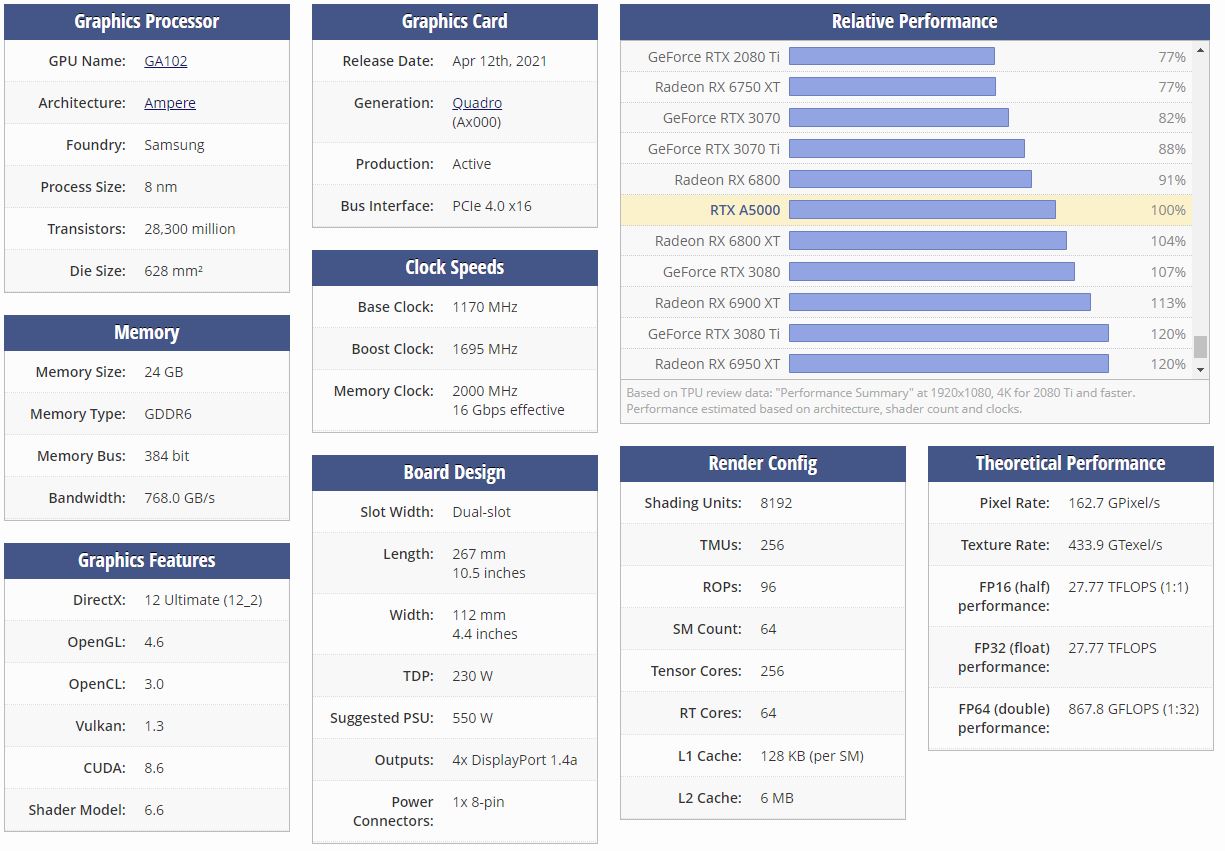Click the 867.8 GFLOPS (1:32) FP64 value
Image resolution: width=1225 pixels, height=851 pixels.
click(x=1134, y=709)
